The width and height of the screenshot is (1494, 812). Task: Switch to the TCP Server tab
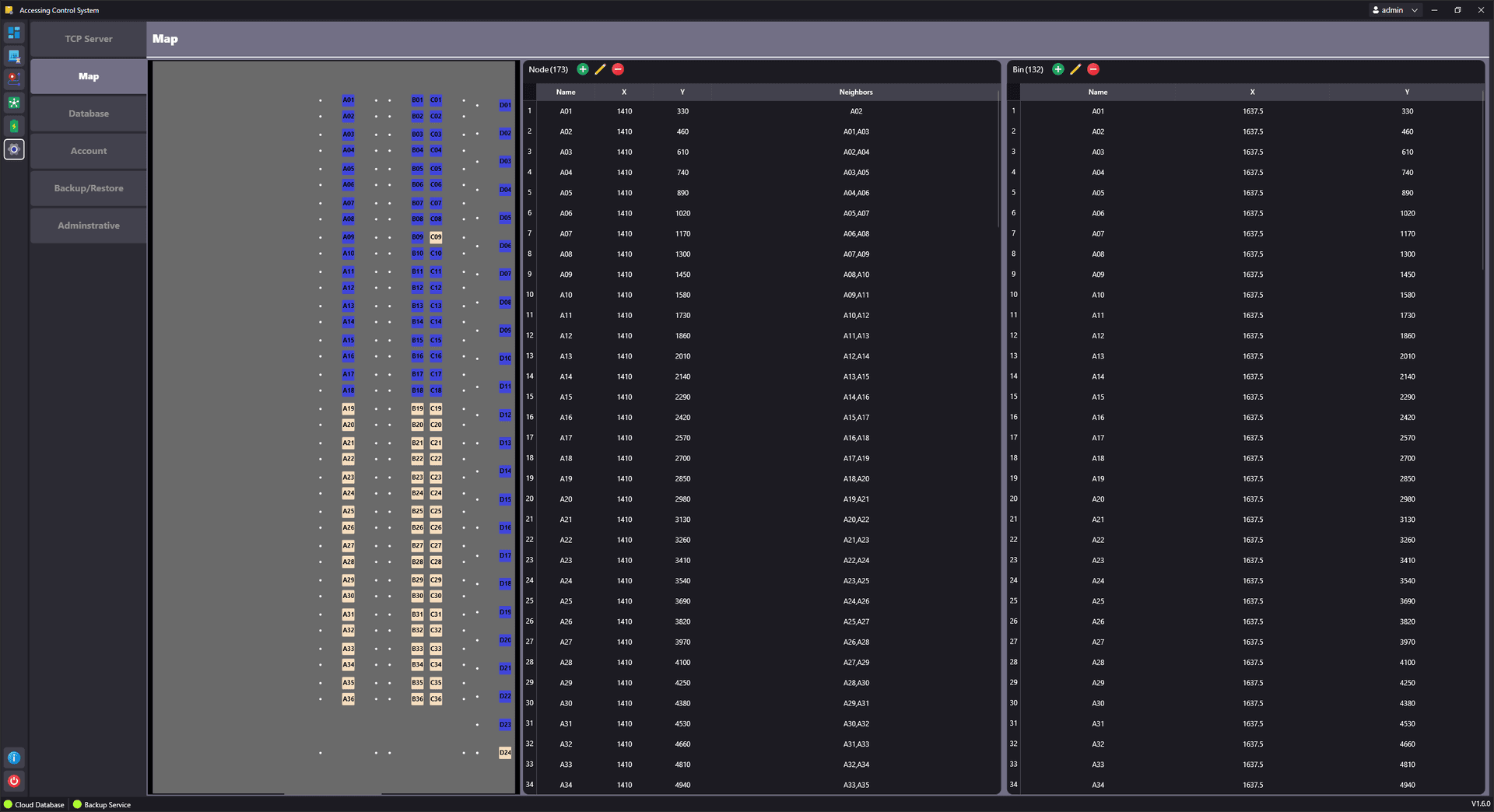89,39
